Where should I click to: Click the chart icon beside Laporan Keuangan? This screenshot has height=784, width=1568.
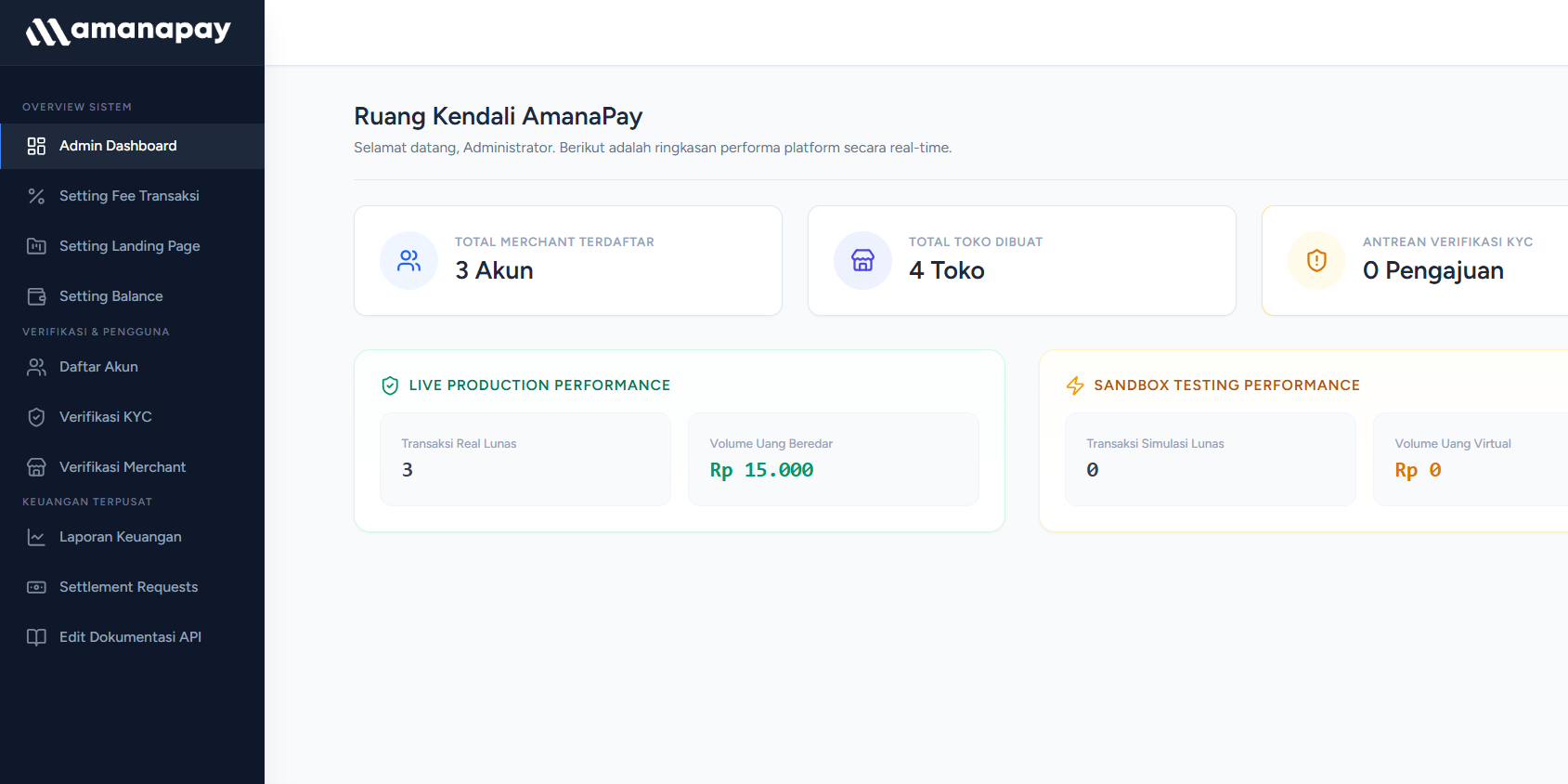click(x=36, y=537)
